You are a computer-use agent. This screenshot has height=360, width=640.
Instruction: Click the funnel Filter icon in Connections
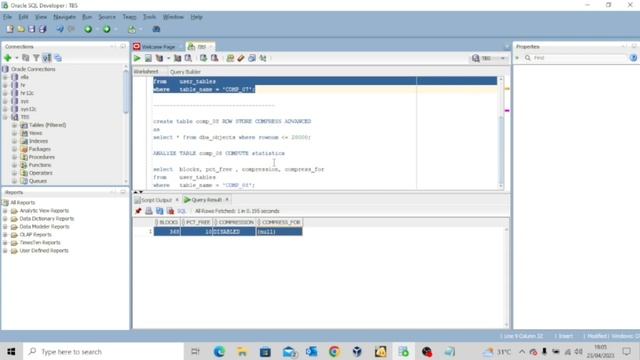(36, 58)
